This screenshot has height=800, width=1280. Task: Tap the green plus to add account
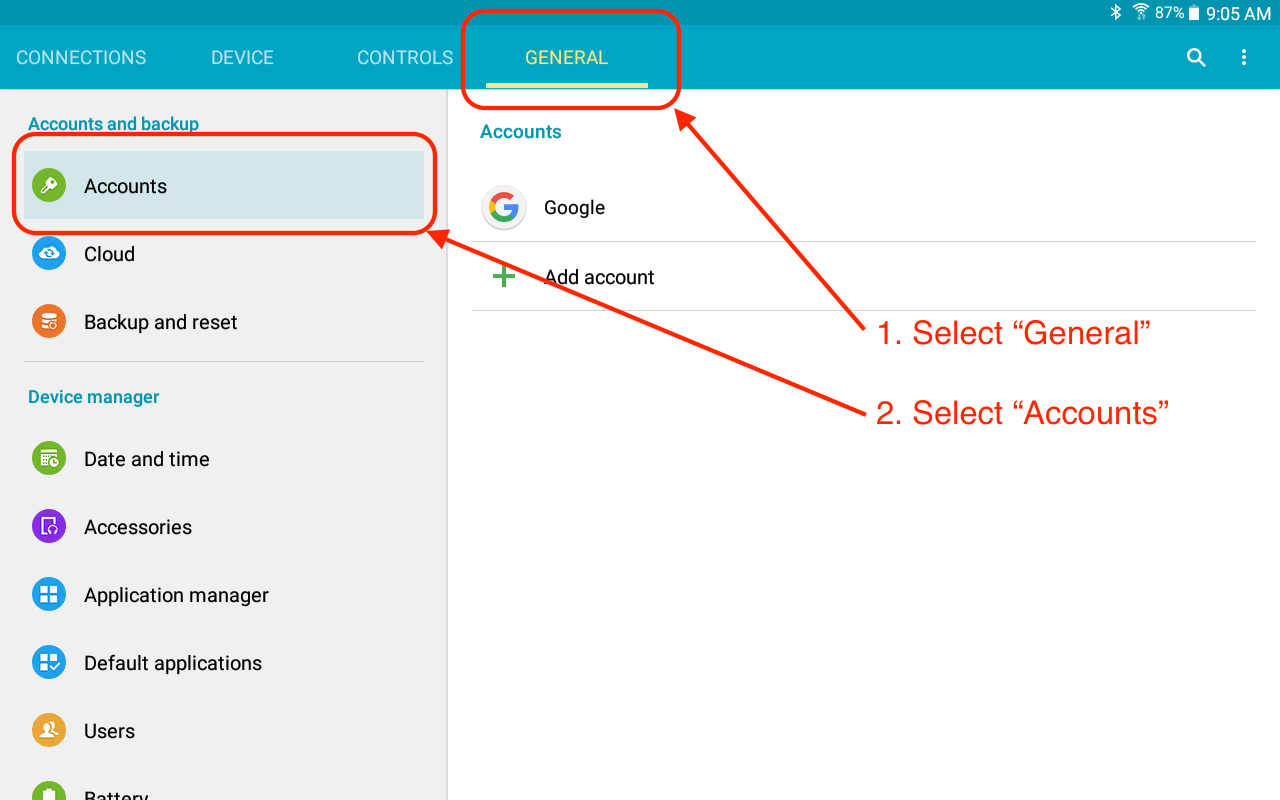click(504, 276)
